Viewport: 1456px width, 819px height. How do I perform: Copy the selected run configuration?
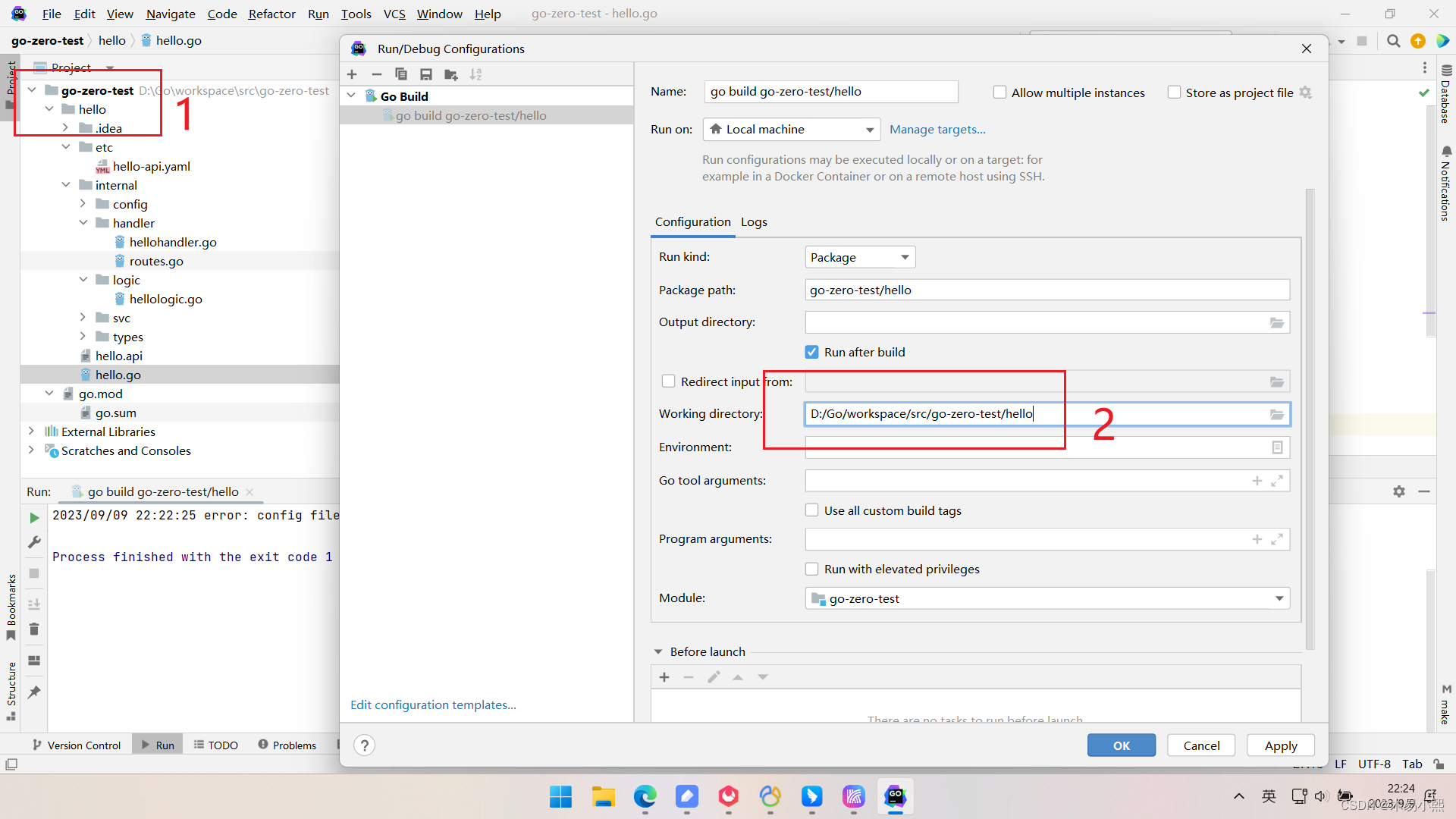pos(401,74)
